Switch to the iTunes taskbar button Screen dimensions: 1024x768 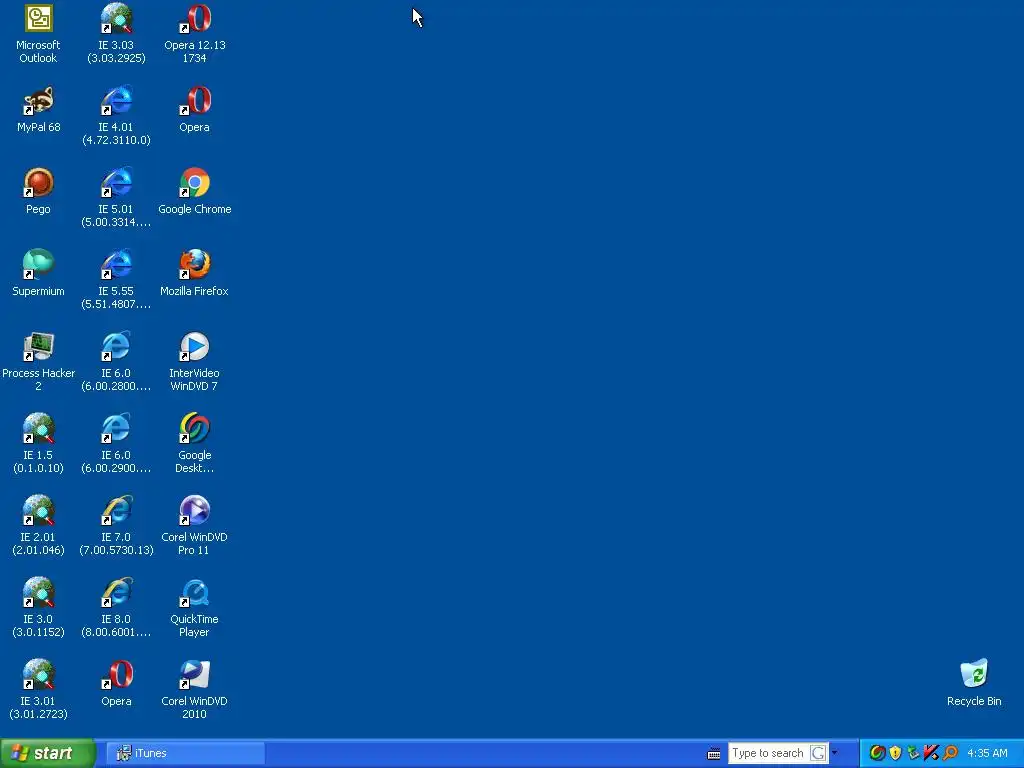point(185,753)
